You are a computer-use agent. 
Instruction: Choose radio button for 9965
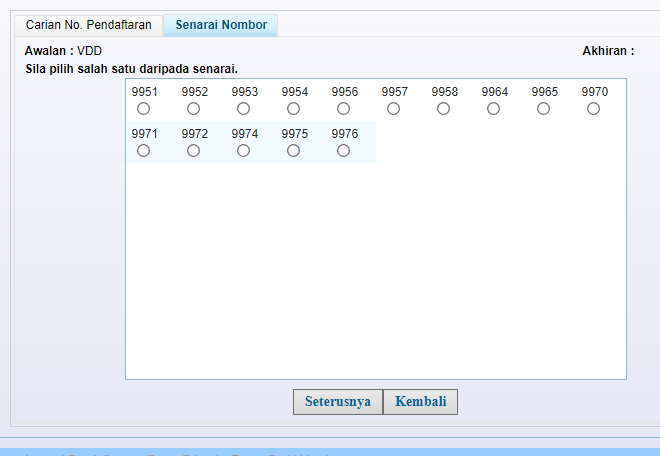pos(544,109)
